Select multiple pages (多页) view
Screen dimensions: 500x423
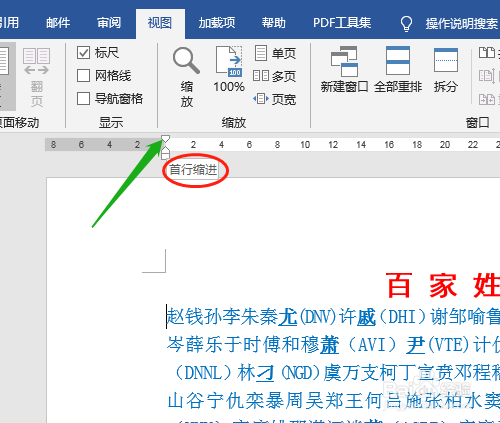274,76
